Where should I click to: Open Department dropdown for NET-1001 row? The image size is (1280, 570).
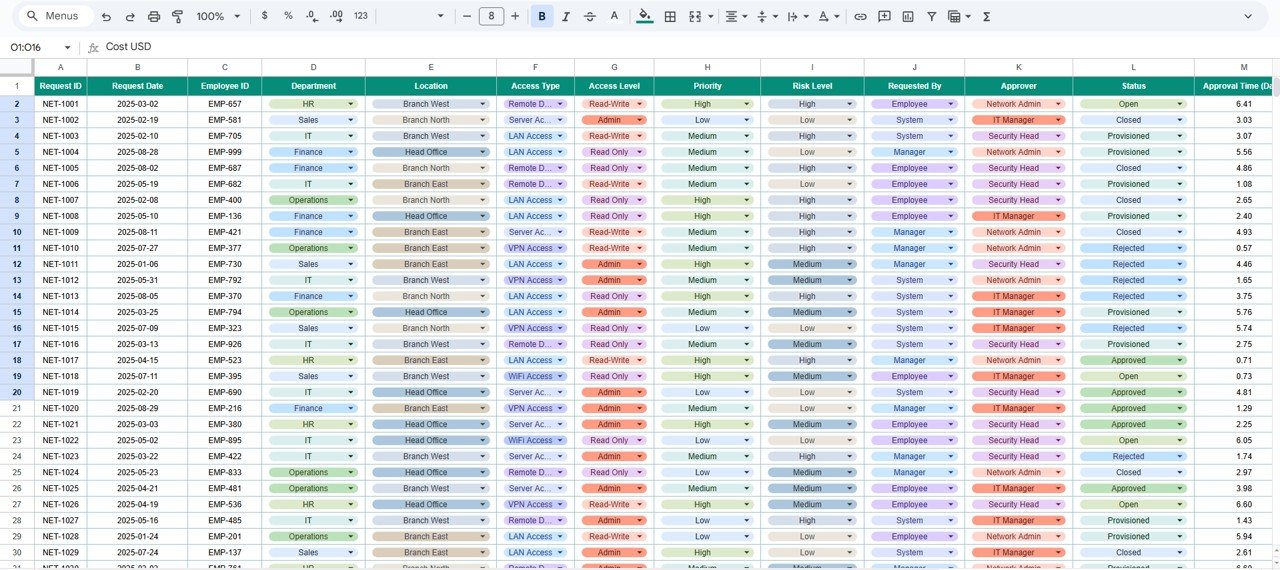[x=350, y=104]
